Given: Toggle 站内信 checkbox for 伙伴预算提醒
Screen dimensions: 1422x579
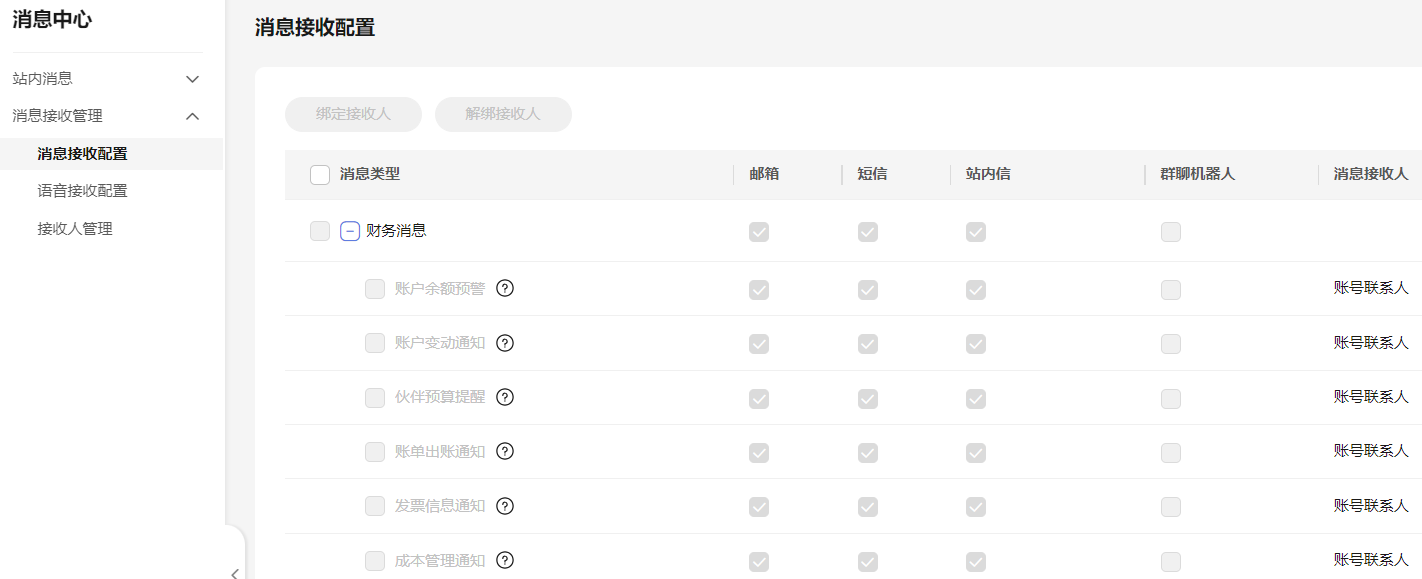Looking at the screenshot, I should point(976,399).
